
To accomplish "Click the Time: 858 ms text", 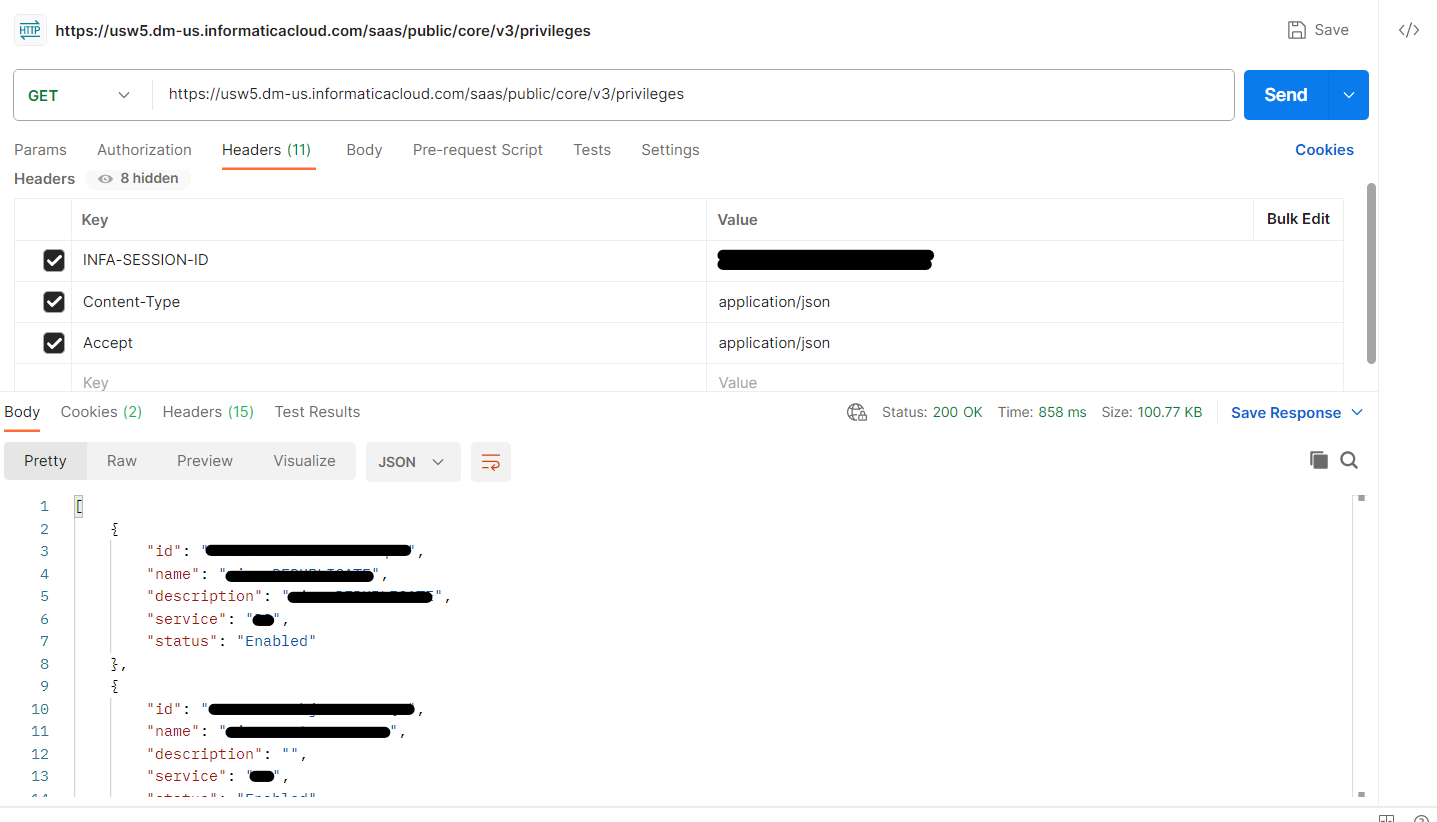I will point(1042,412).
